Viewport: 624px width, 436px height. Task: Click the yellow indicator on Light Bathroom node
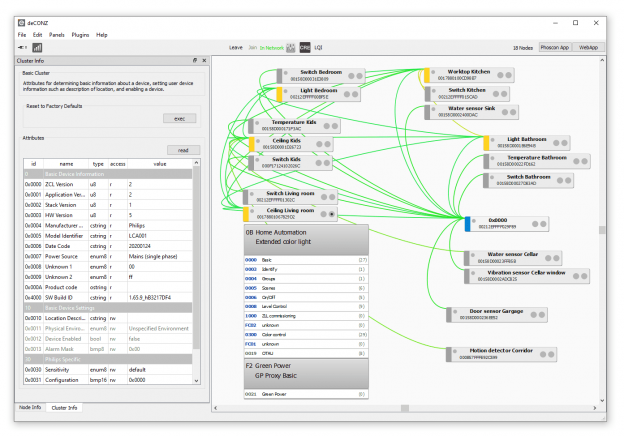pos(487,143)
